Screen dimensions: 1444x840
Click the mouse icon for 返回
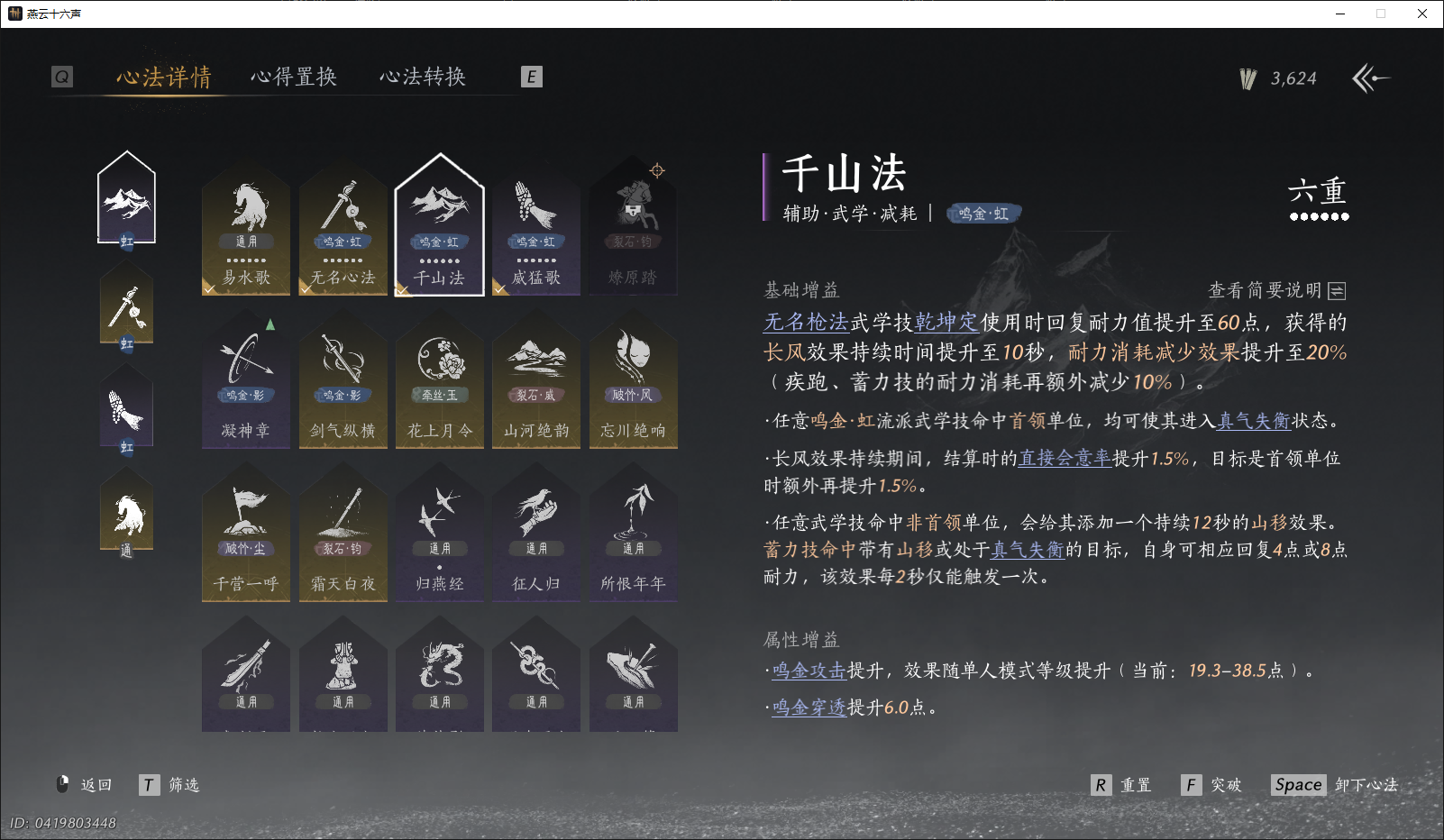coord(63,784)
